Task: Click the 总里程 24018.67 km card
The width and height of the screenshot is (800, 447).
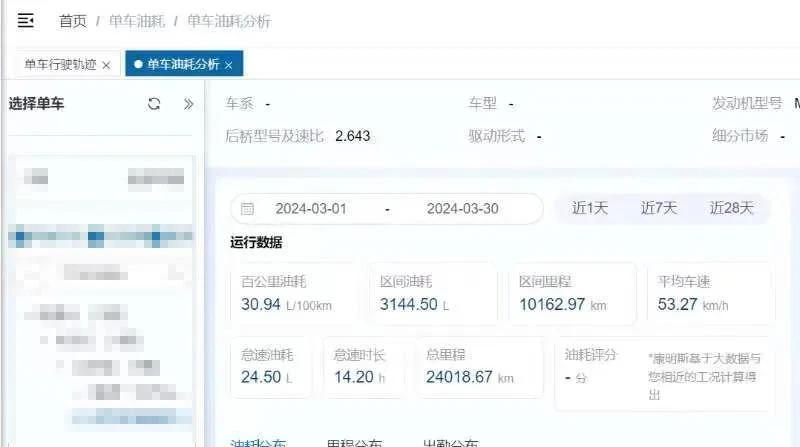Action: (479, 367)
